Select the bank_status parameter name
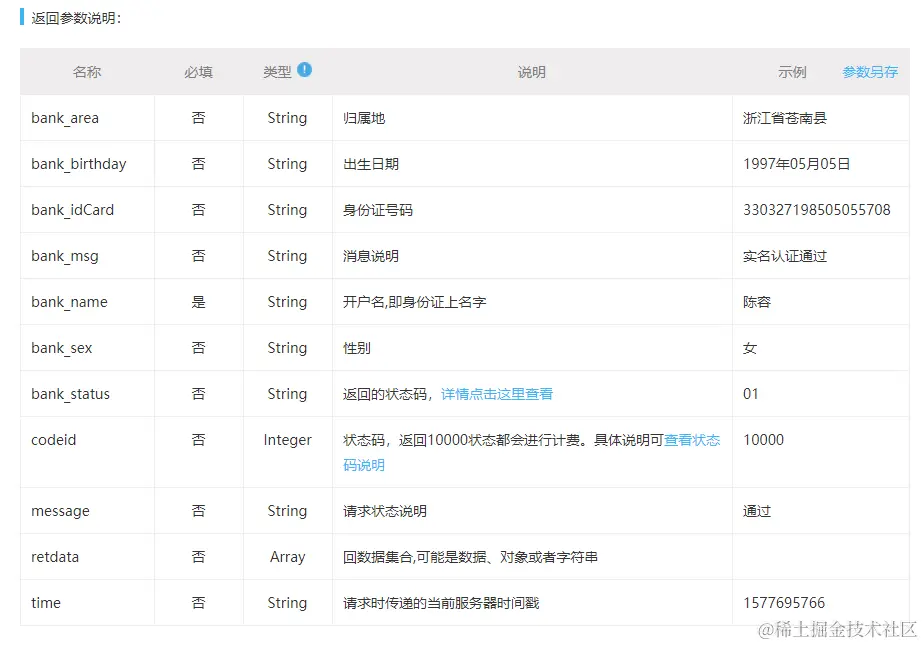Image resolution: width=924 pixels, height=646 pixels. pyautogui.click(x=71, y=394)
